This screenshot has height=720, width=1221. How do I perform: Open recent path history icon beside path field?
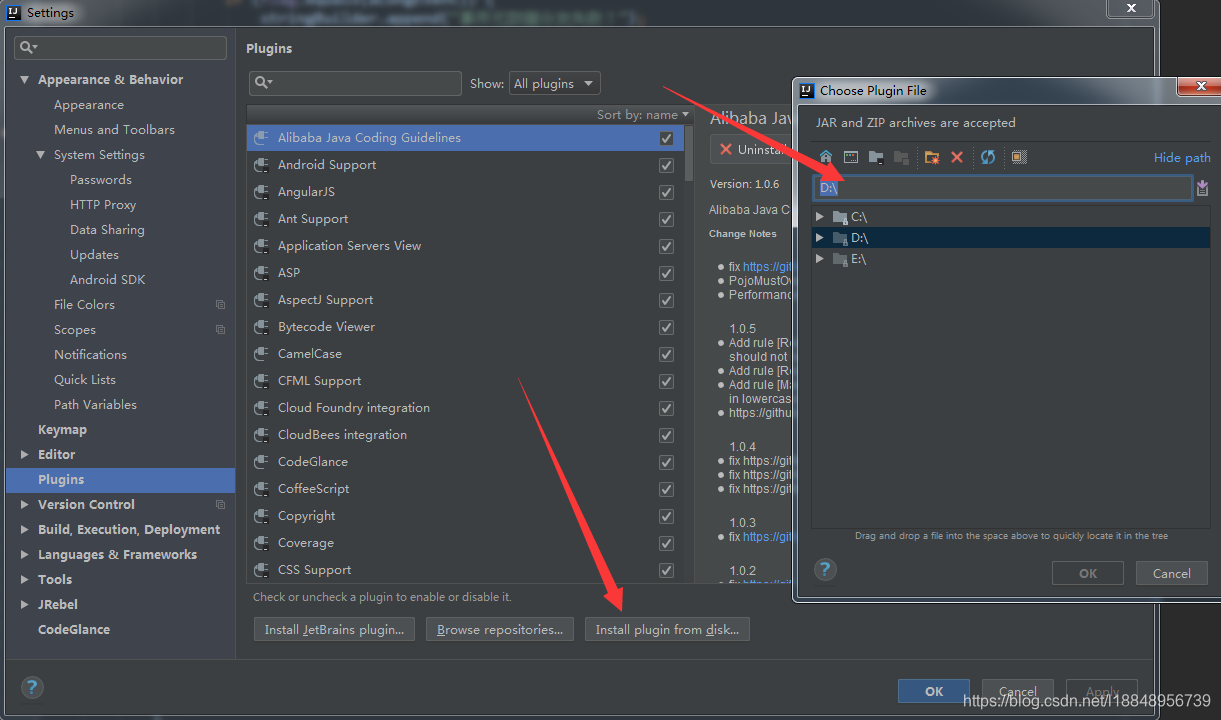click(1203, 188)
